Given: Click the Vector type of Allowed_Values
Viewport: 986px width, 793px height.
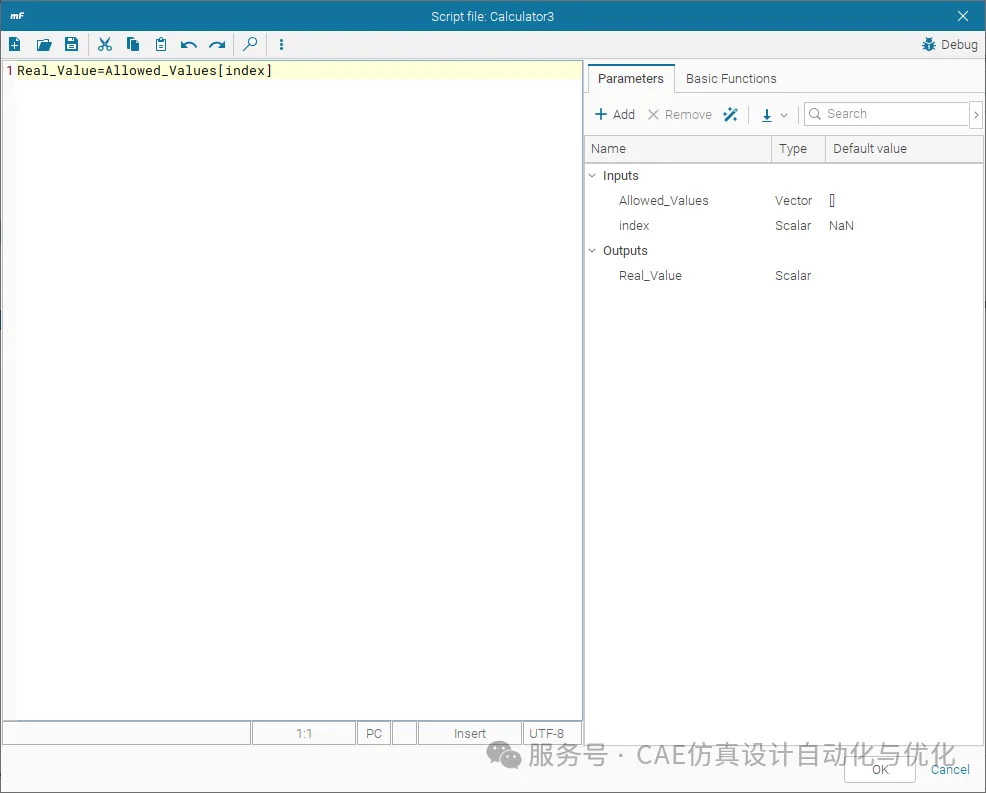Looking at the screenshot, I should (794, 201).
